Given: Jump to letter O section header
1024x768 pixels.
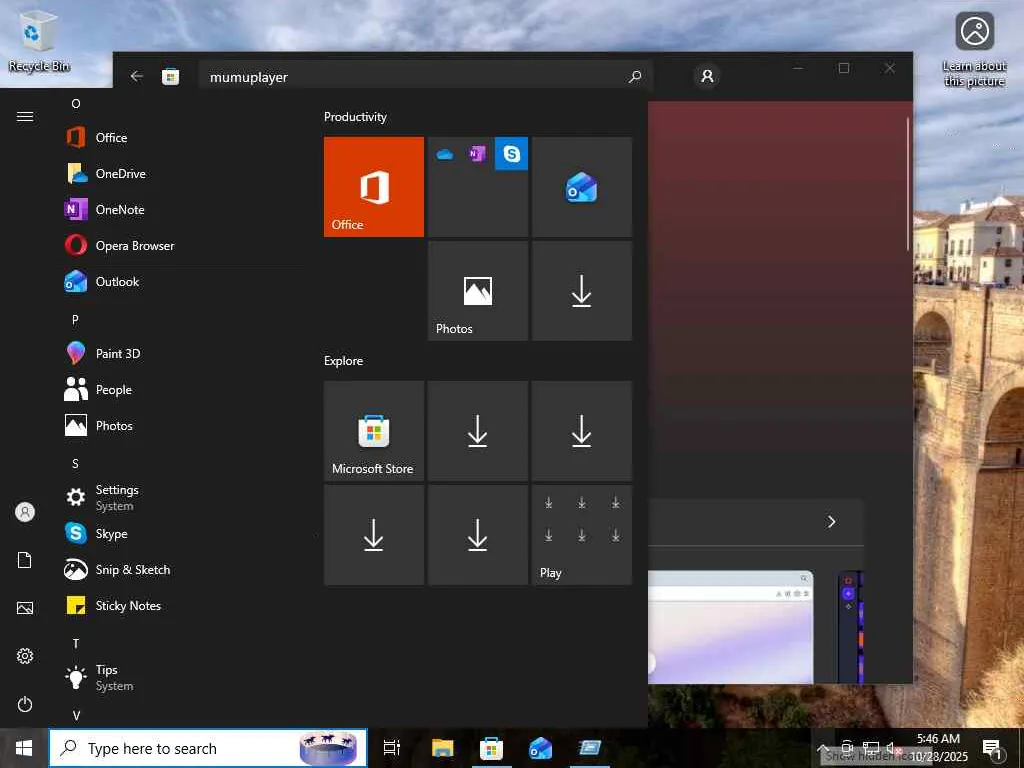Looking at the screenshot, I should click(x=76, y=104).
